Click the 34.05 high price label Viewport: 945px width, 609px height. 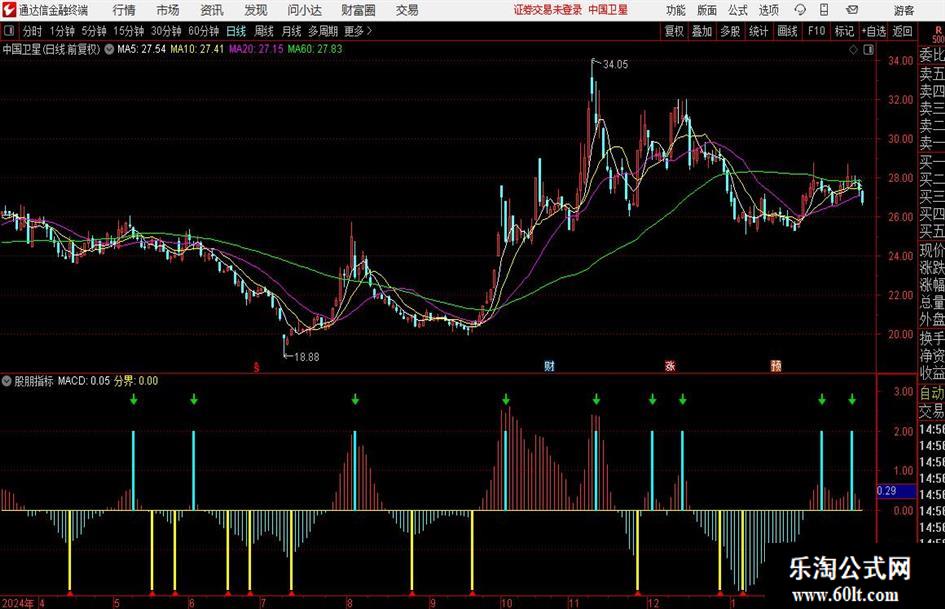(x=615, y=65)
